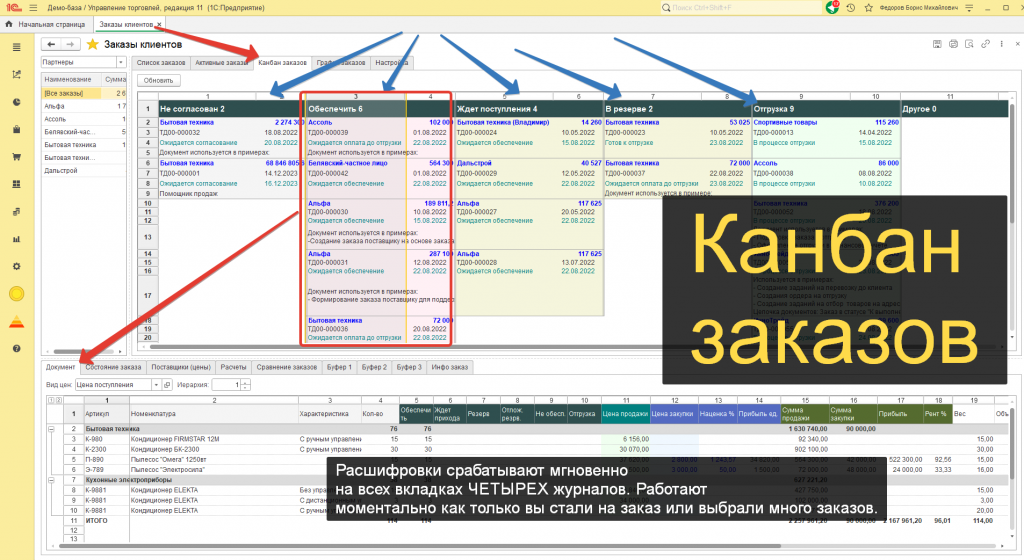Click the user name Федоров Борис Михайлович
Screen dimensions: 1024x560
[x=919, y=8]
